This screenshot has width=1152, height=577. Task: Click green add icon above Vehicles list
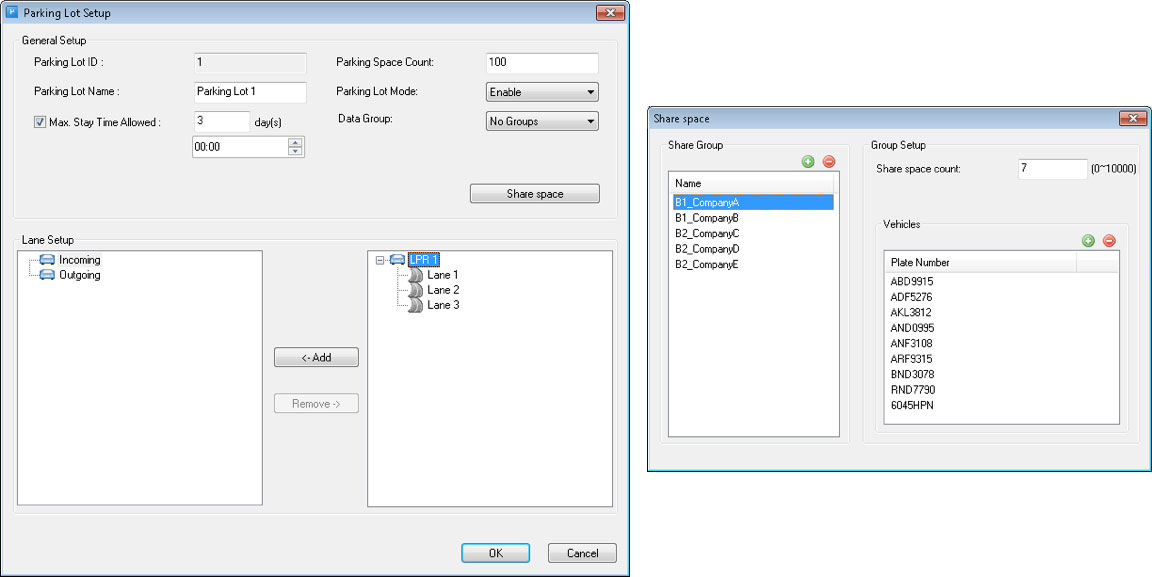click(1088, 241)
